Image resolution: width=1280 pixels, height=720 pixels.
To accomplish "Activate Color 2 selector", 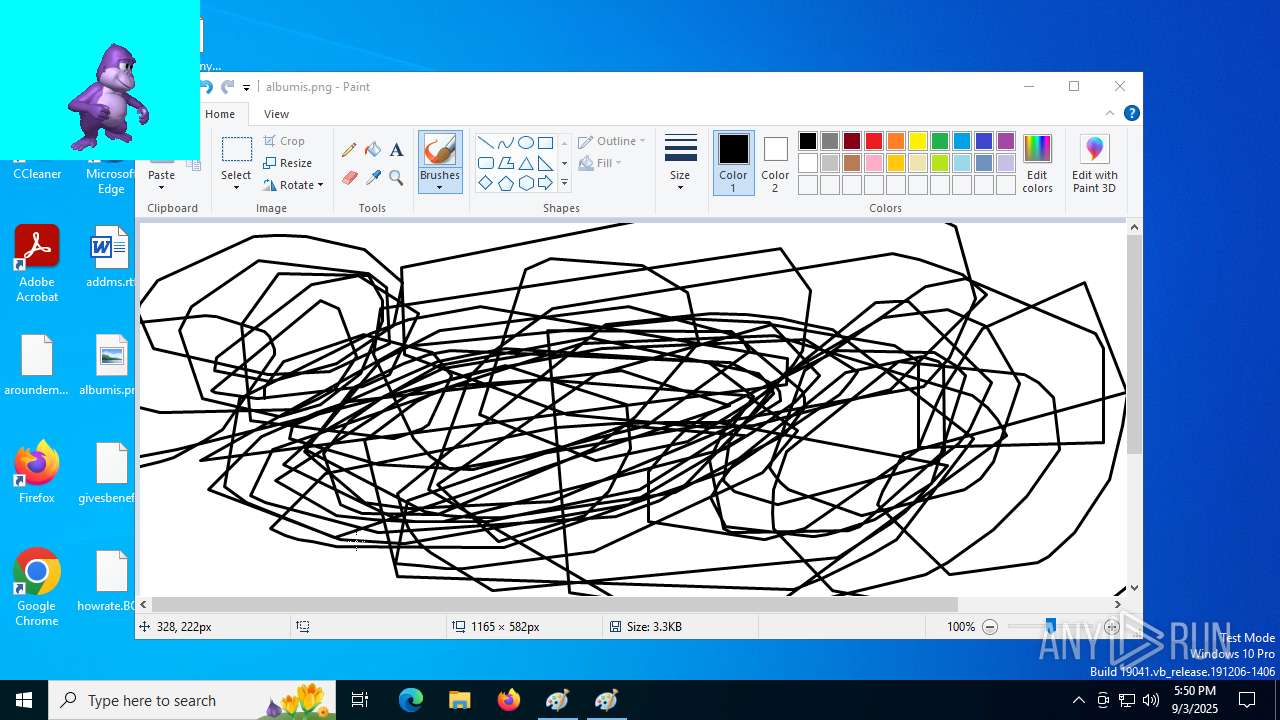I will click(x=775, y=163).
